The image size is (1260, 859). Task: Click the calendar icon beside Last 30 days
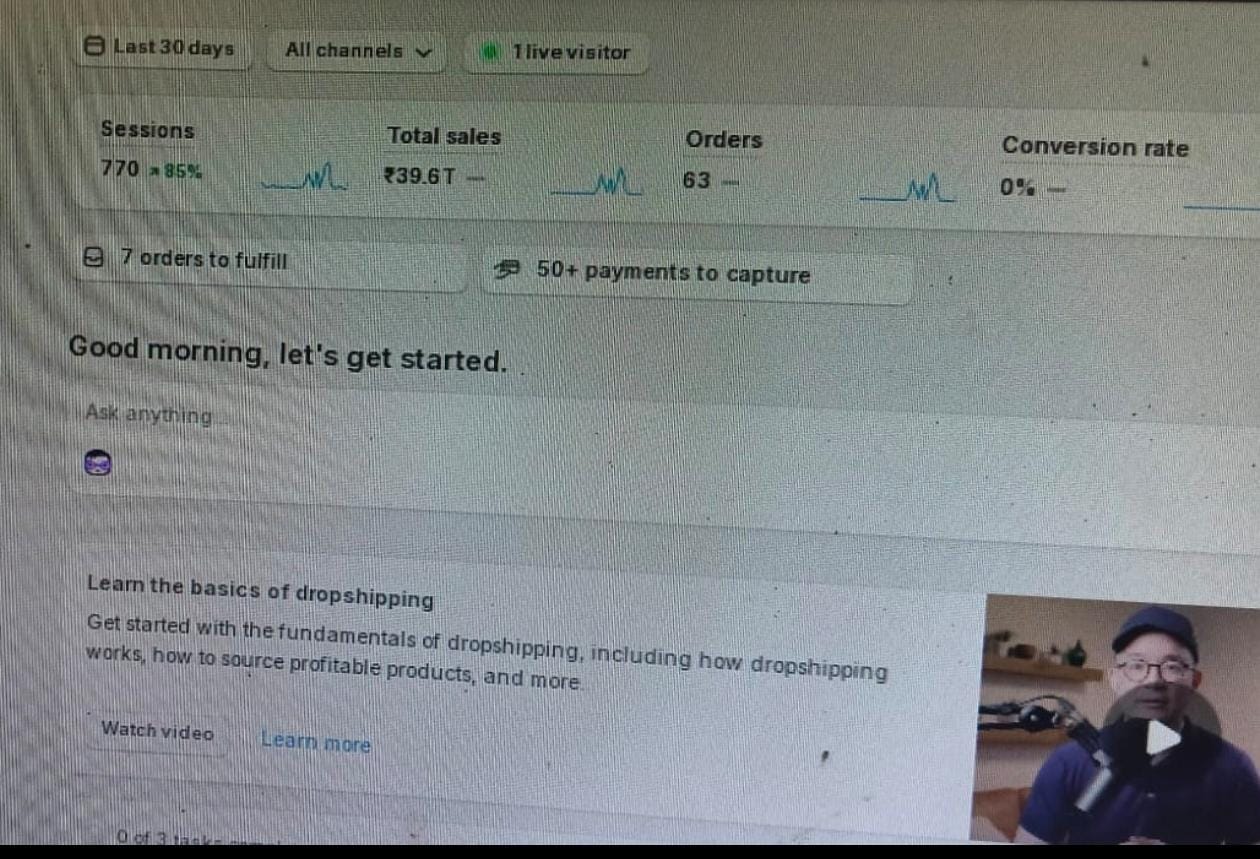(x=94, y=46)
